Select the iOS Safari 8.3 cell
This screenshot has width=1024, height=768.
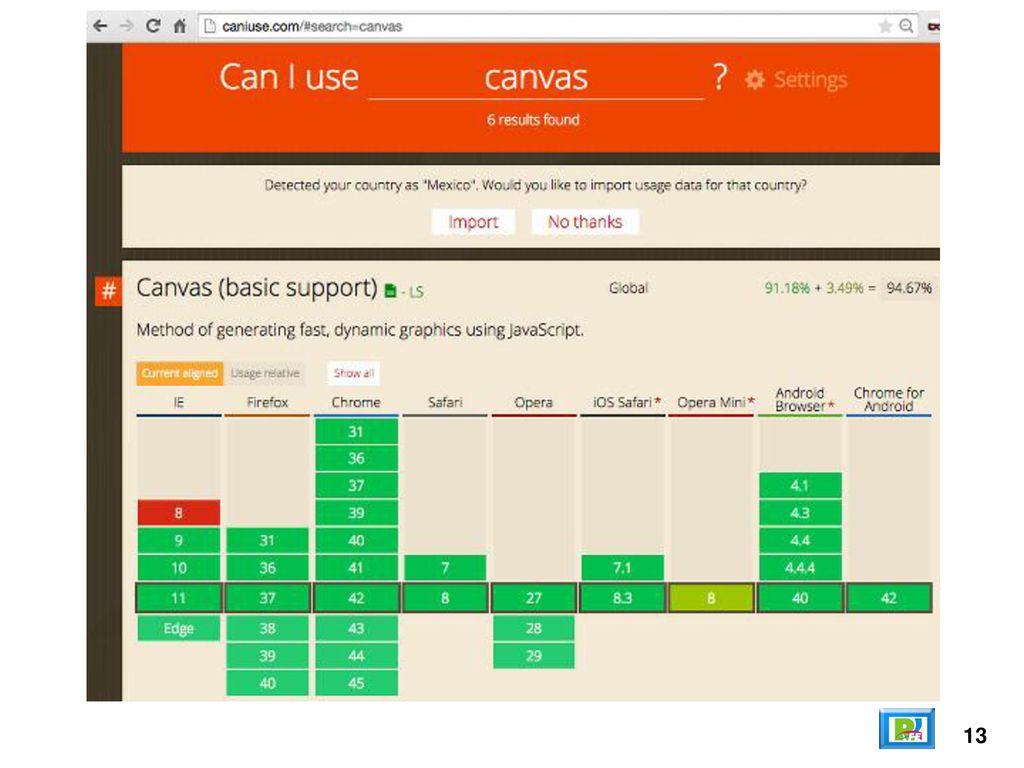[623, 598]
